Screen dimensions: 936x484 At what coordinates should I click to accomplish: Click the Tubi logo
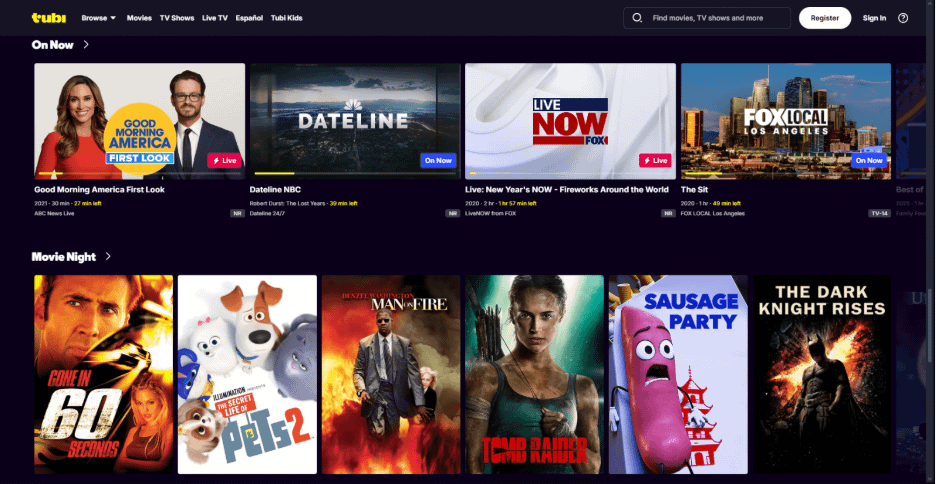point(49,18)
